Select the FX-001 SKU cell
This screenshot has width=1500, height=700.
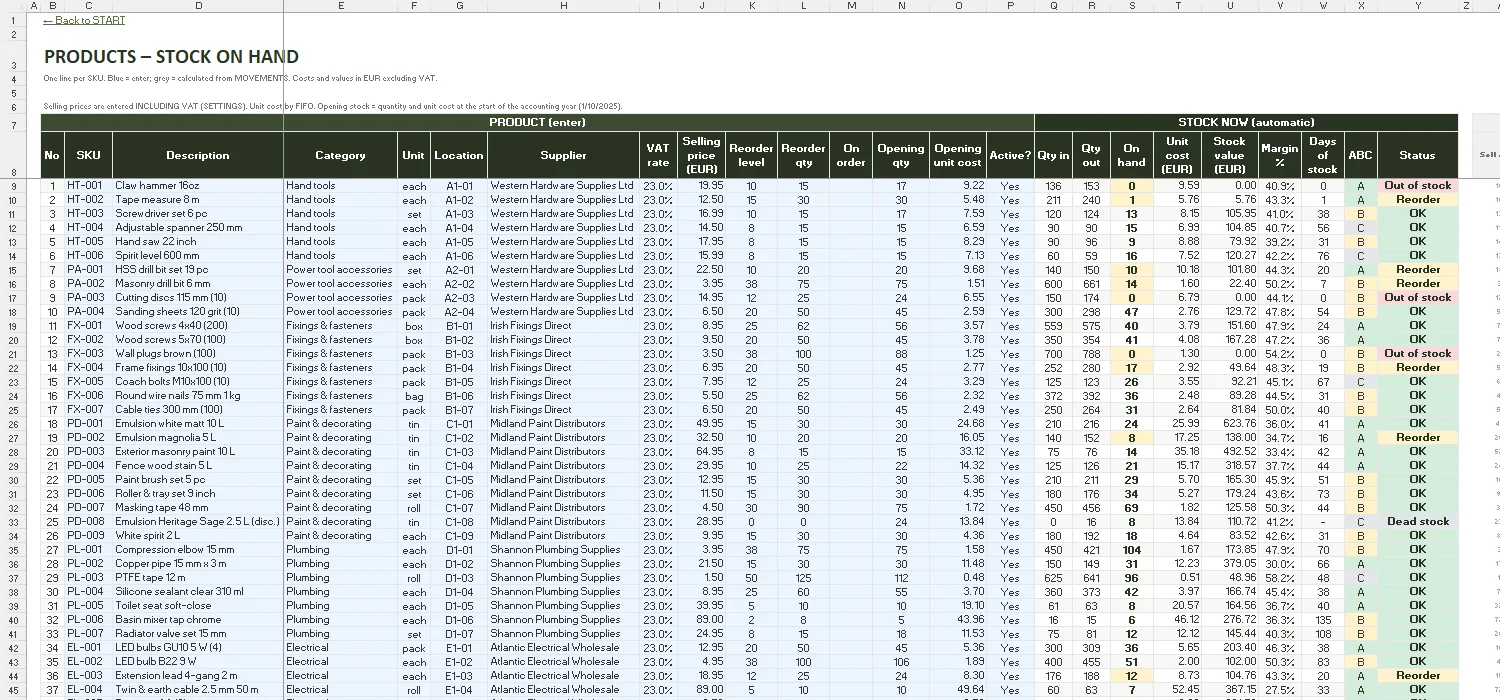coord(88,326)
